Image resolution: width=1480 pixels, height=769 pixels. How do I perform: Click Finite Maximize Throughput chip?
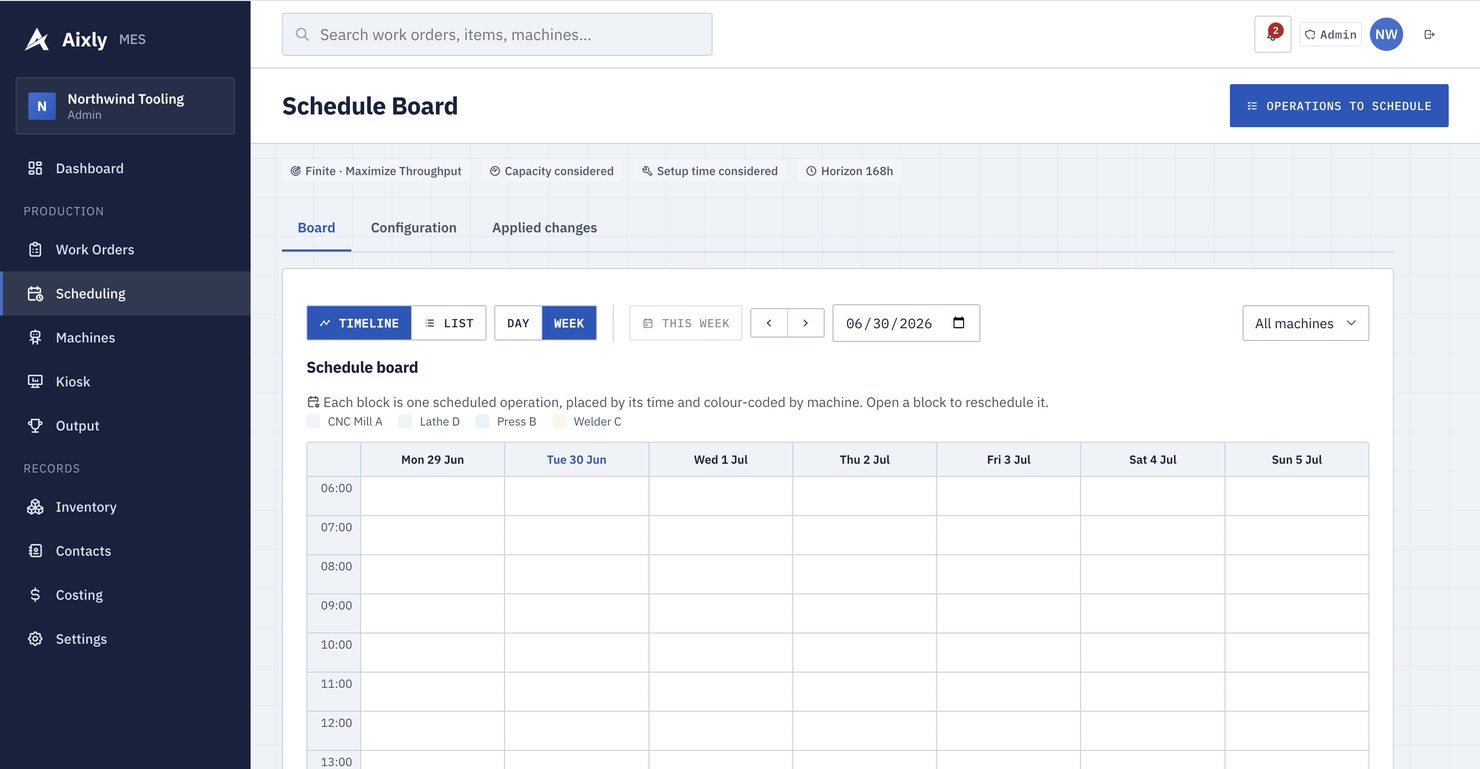click(376, 171)
